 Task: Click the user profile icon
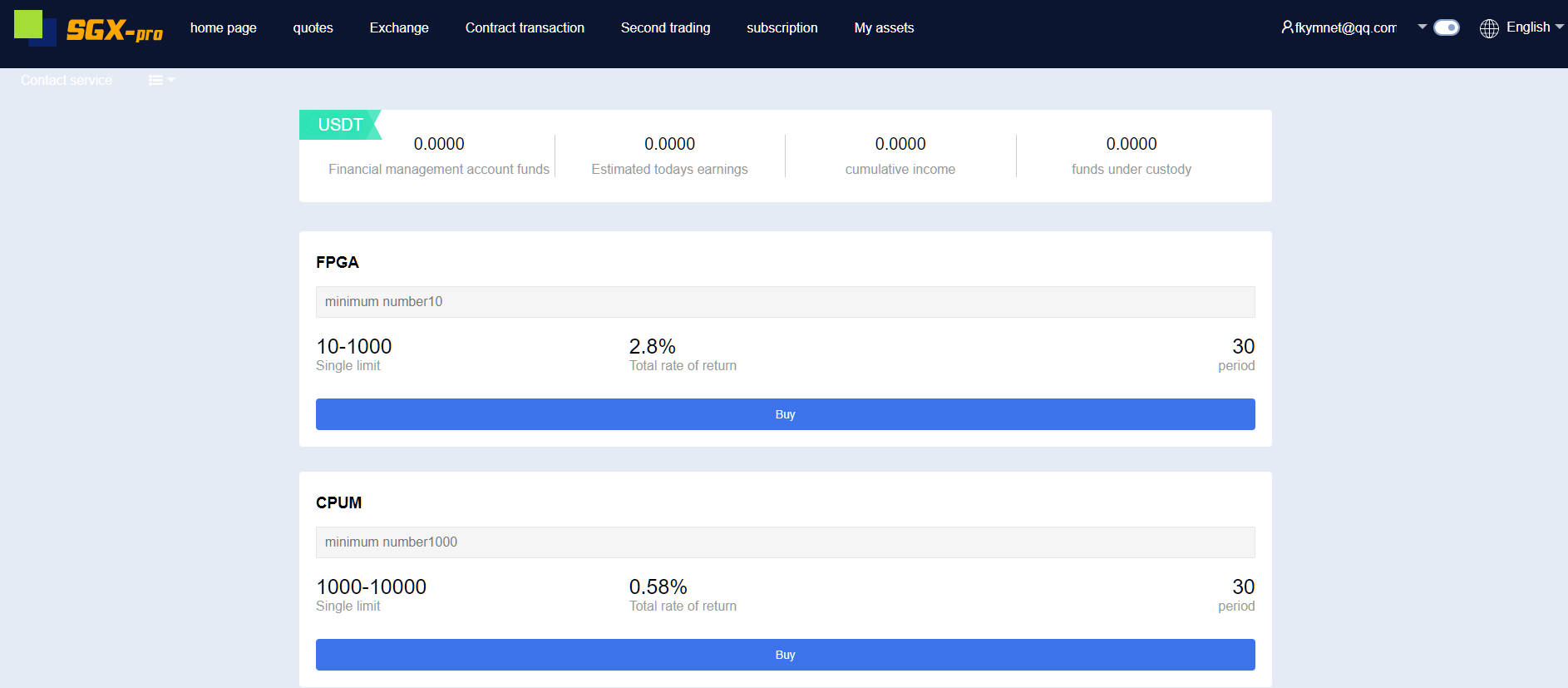(1287, 27)
